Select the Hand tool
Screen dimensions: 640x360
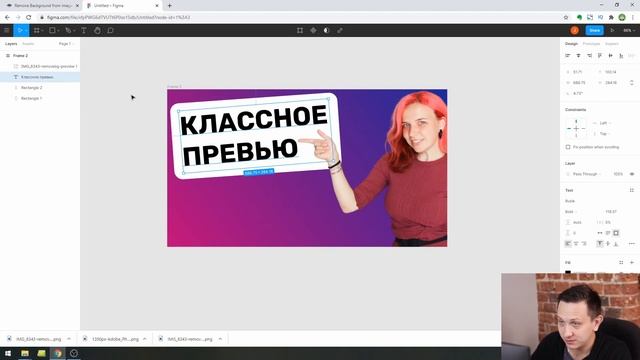[97, 31]
